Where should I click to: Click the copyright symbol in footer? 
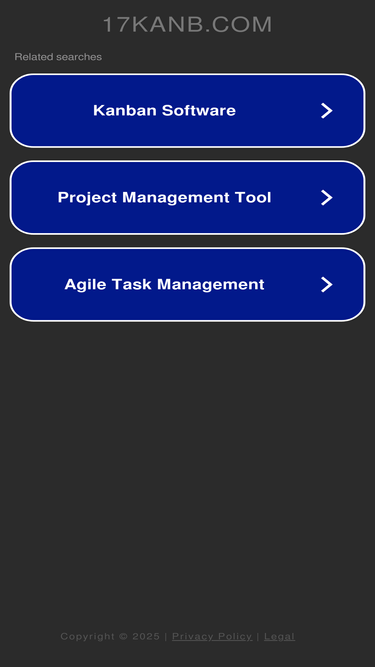tap(123, 636)
